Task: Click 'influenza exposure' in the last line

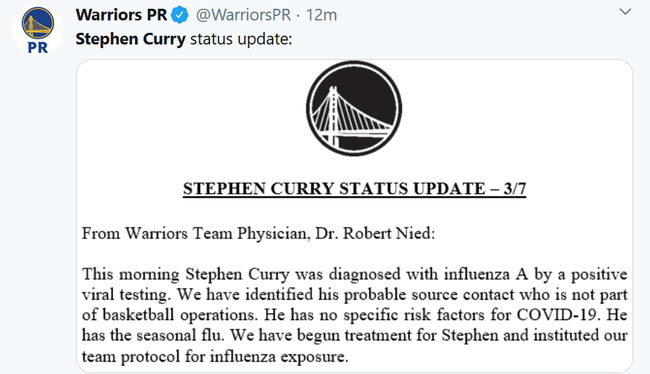Action: (279, 356)
